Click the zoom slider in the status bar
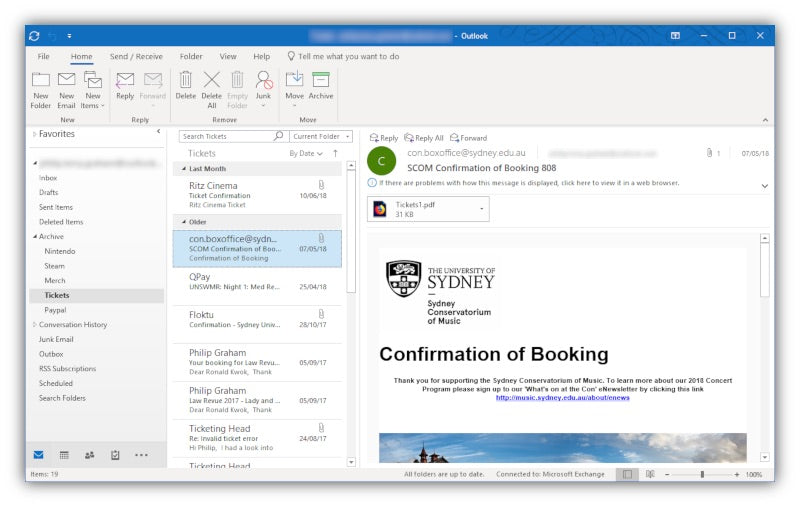This screenshot has height=507, width=800. pyautogui.click(x=701, y=474)
